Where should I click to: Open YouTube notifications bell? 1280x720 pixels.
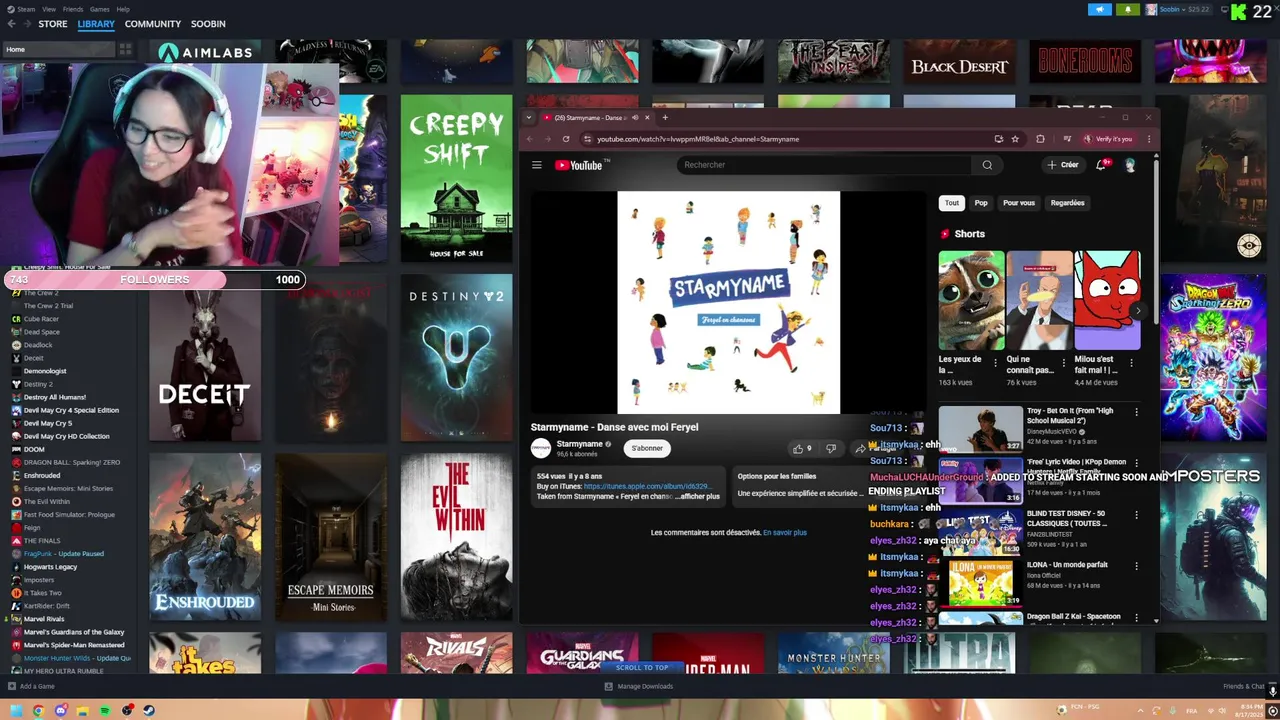point(1101,165)
